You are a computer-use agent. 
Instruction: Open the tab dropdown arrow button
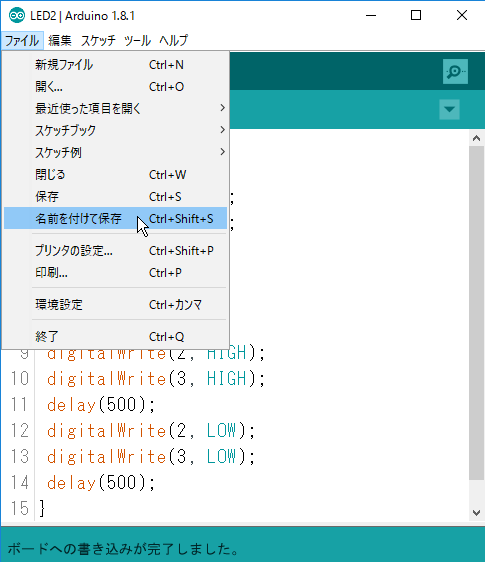[x=449, y=109]
